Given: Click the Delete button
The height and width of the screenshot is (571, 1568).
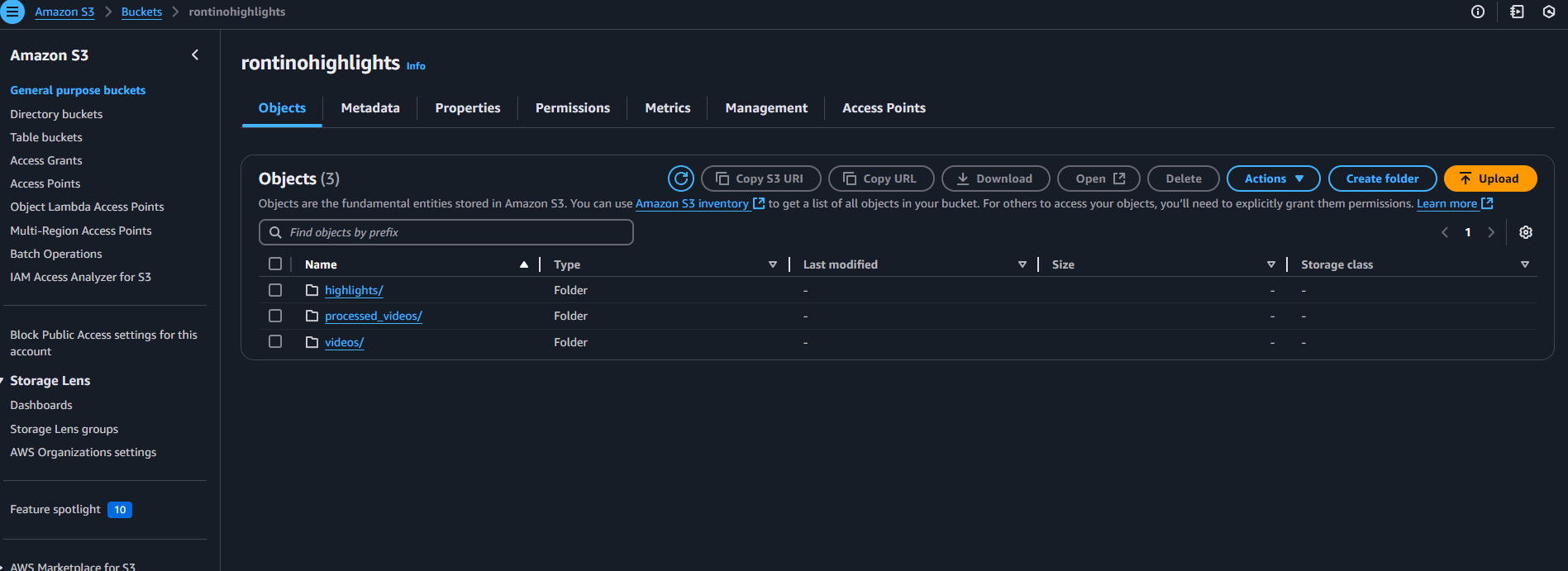Looking at the screenshot, I should [x=1184, y=178].
